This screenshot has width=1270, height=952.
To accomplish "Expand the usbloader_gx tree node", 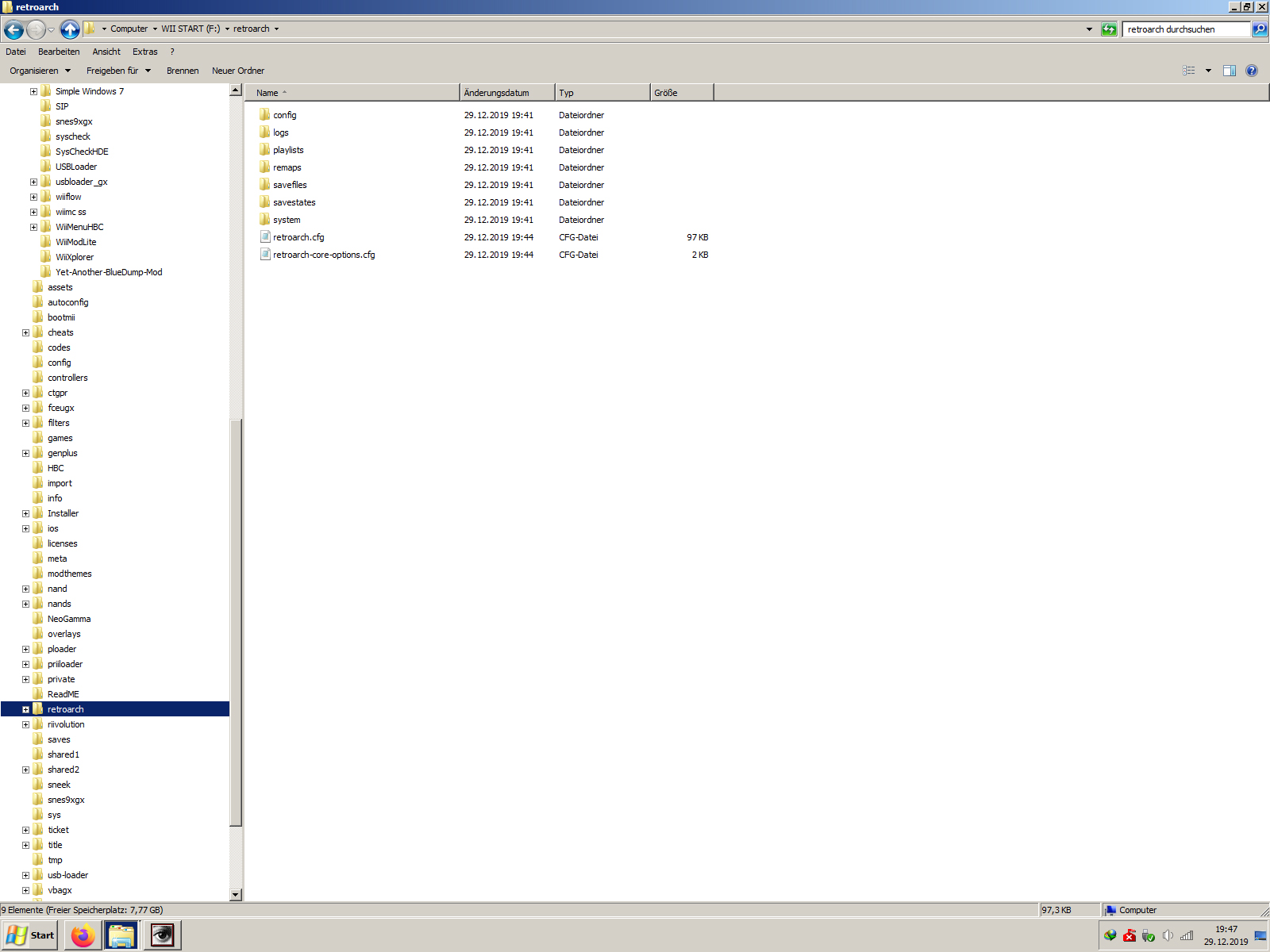I will click(33, 182).
